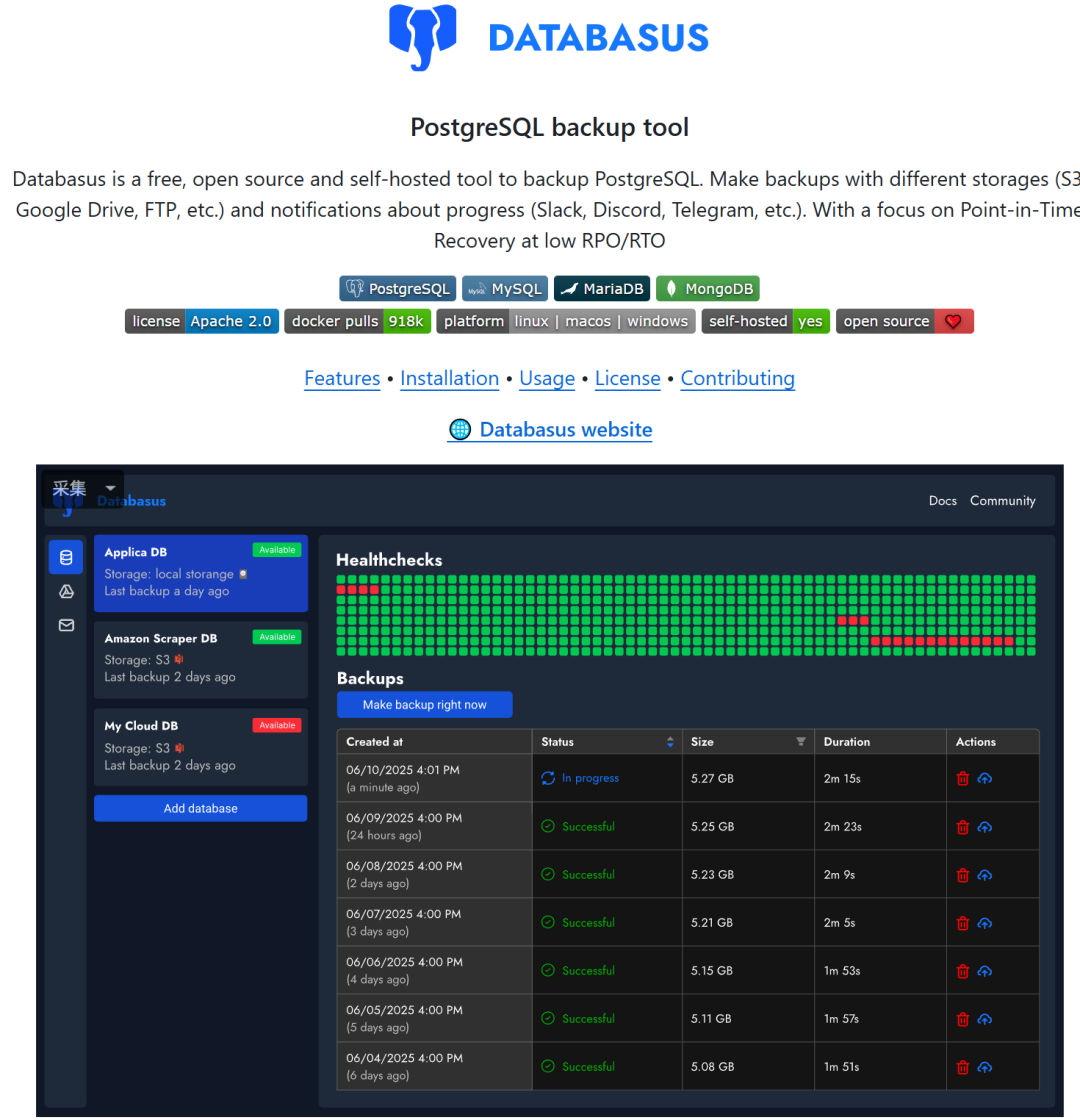Jump to the Installation section
Image resolution: width=1080 pixels, height=1120 pixels.
pos(449,378)
